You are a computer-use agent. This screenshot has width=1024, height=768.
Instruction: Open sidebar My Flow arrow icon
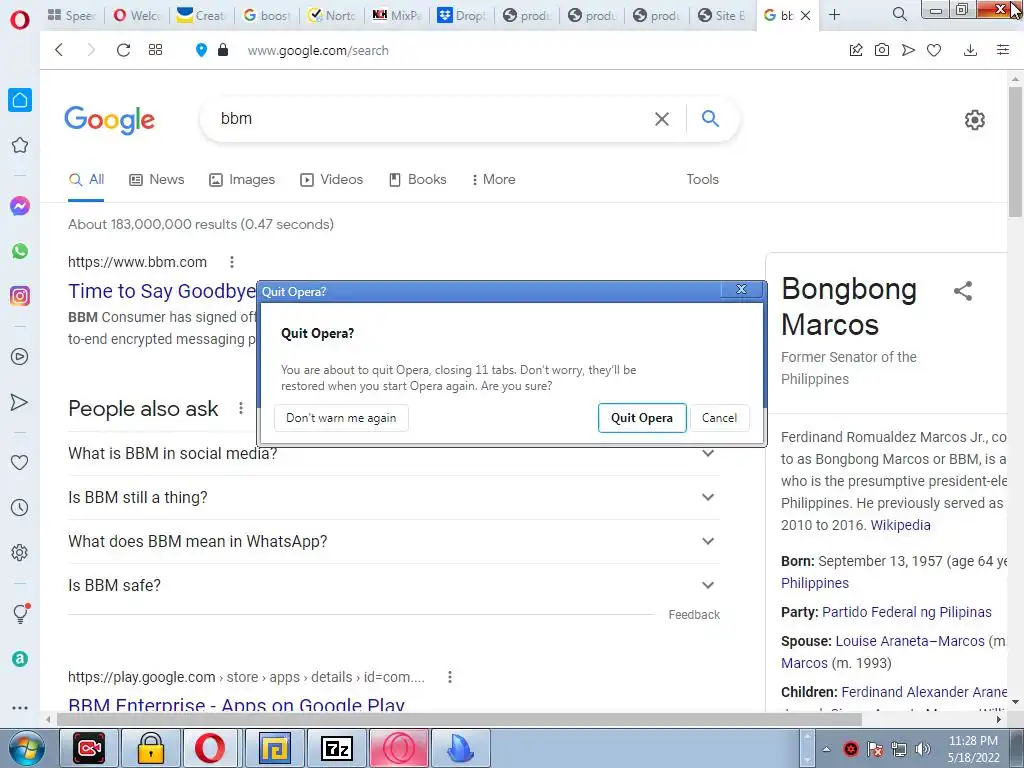coord(20,402)
